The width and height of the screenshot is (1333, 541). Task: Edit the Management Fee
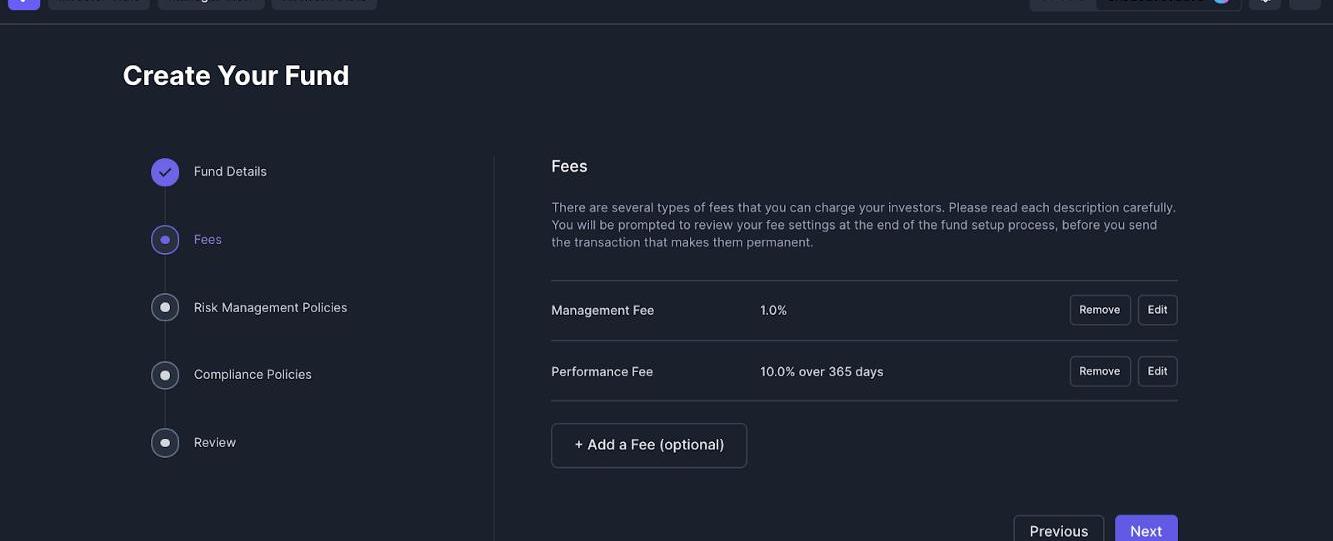(x=1158, y=310)
